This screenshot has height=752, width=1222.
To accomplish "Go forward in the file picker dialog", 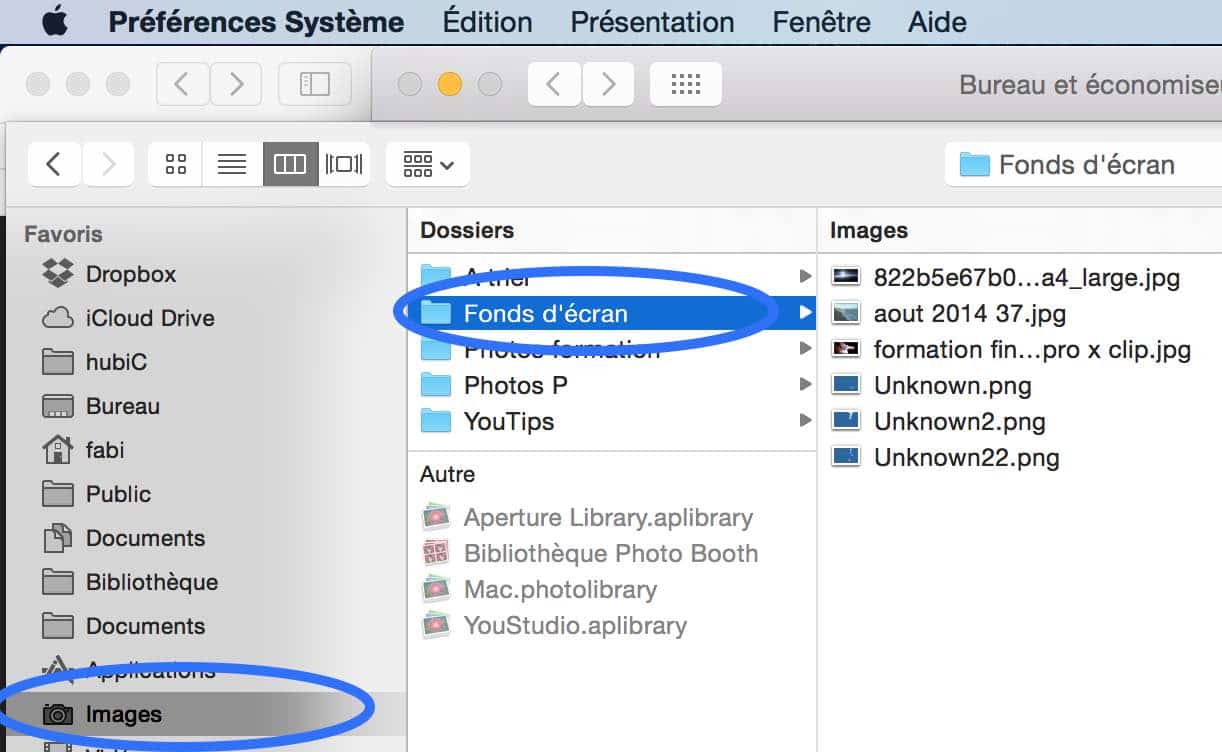I will click(x=108, y=164).
